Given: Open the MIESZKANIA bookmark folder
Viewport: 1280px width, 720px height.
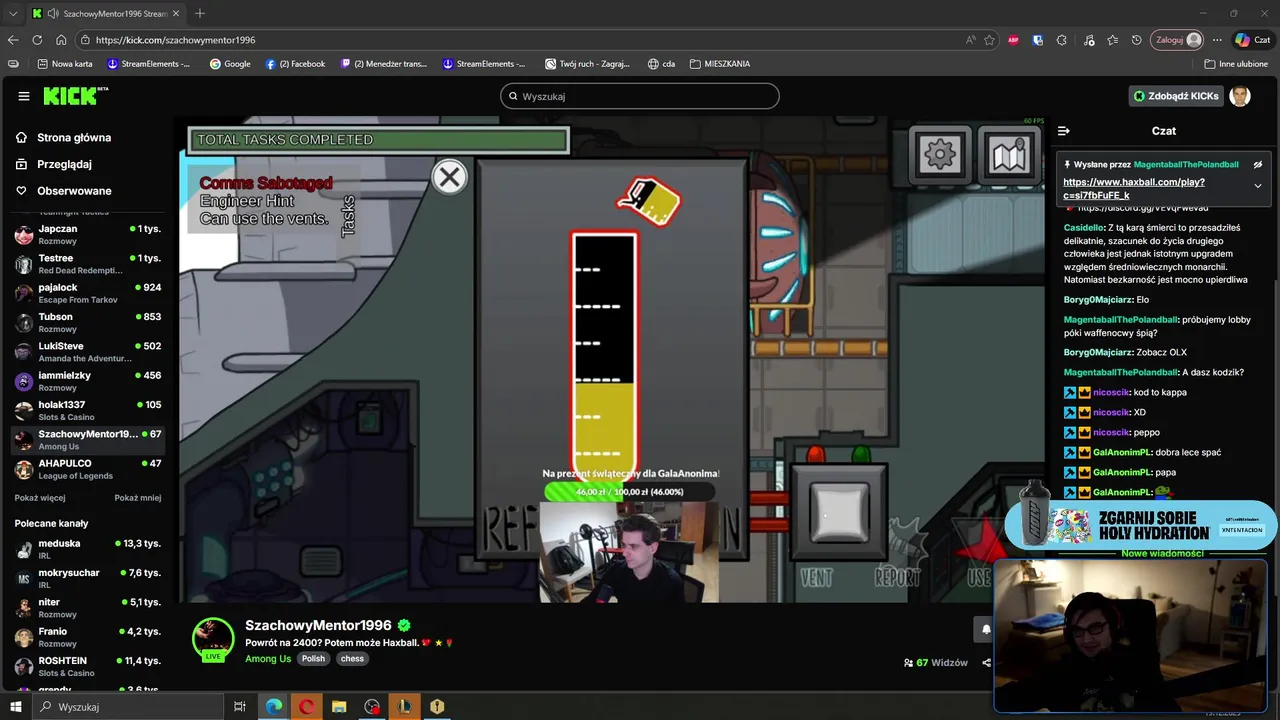Looking at the screenshot, I should [x=720, y=64].
